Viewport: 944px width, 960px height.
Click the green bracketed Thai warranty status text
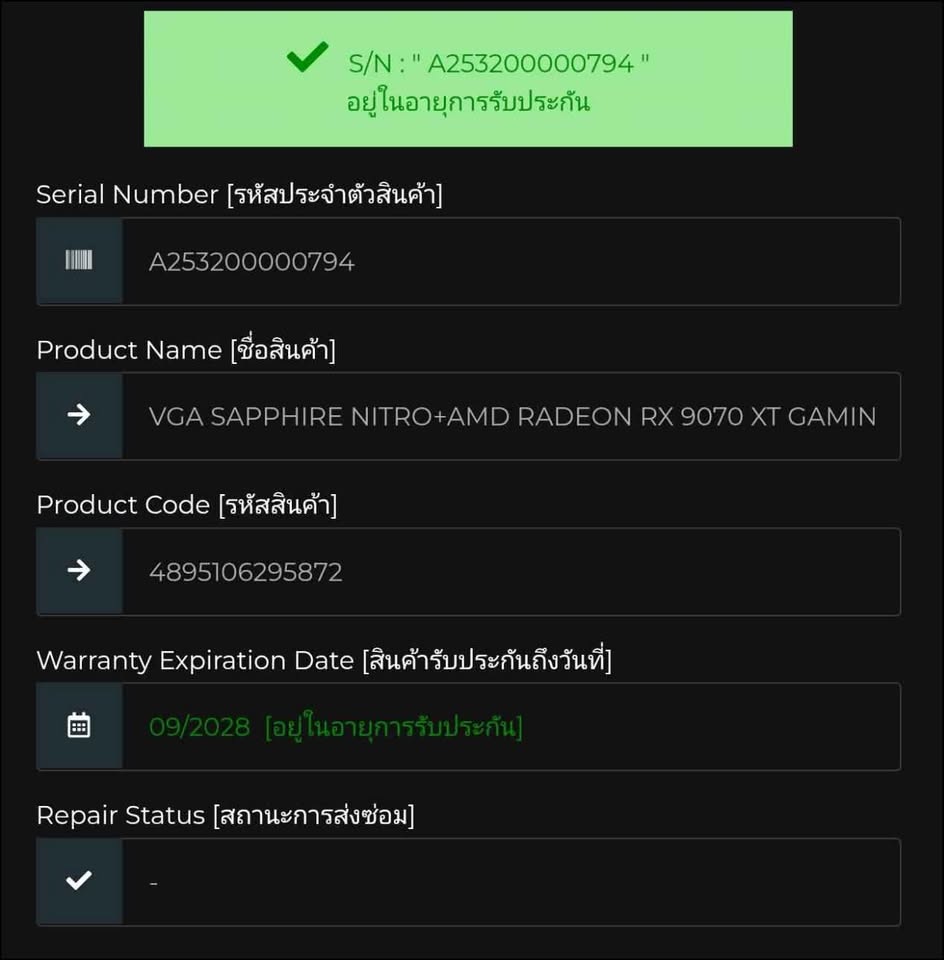(x=393, y=727)
